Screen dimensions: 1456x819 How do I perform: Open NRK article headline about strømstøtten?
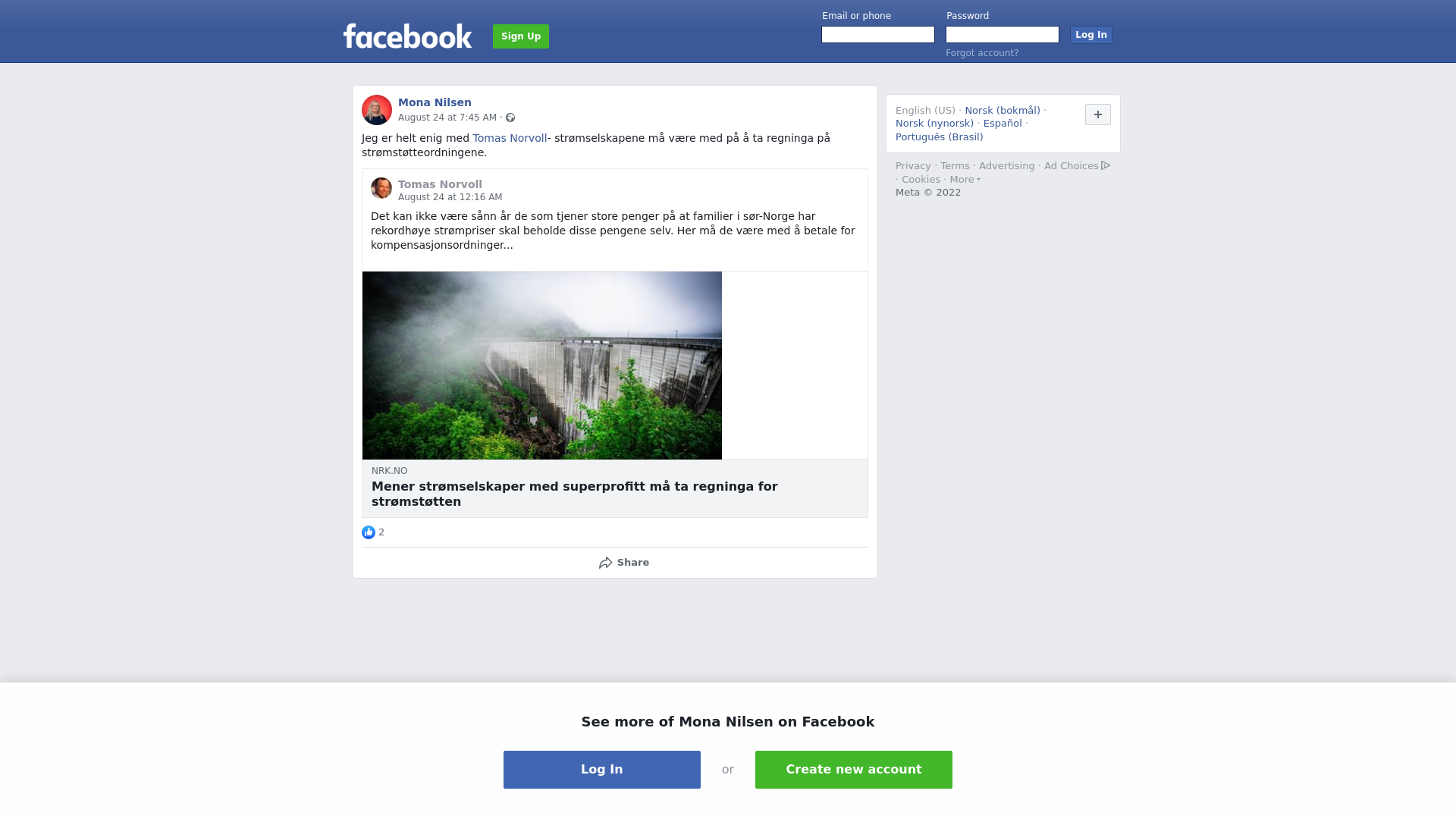[x=575, y=494]
